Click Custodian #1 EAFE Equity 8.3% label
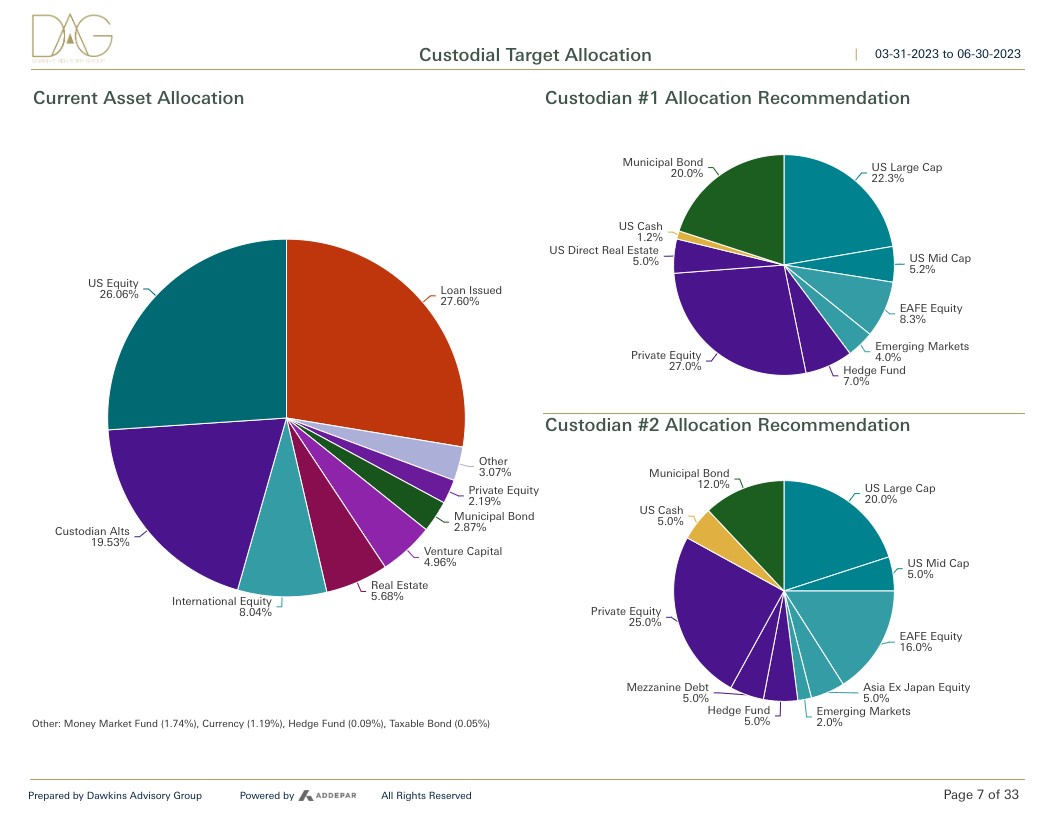 [x=930, y=313]
